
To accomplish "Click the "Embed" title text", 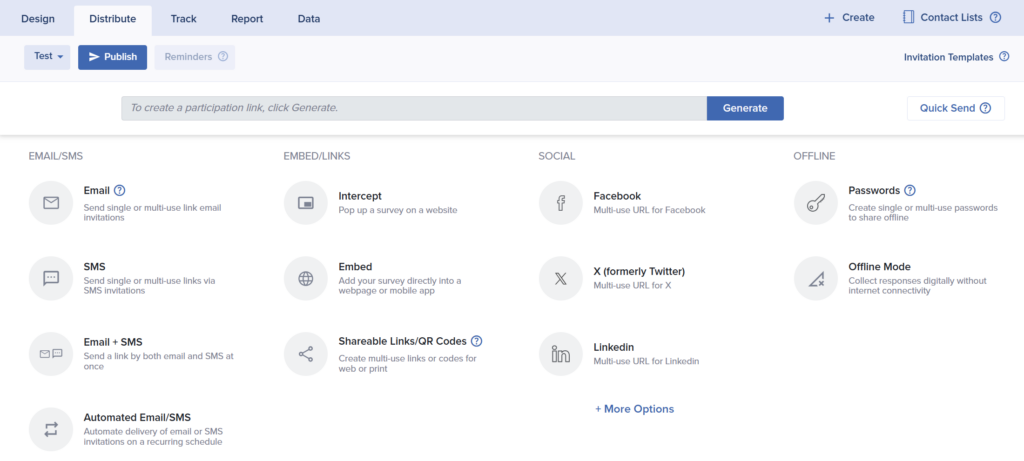I will [x=355, y=266].
